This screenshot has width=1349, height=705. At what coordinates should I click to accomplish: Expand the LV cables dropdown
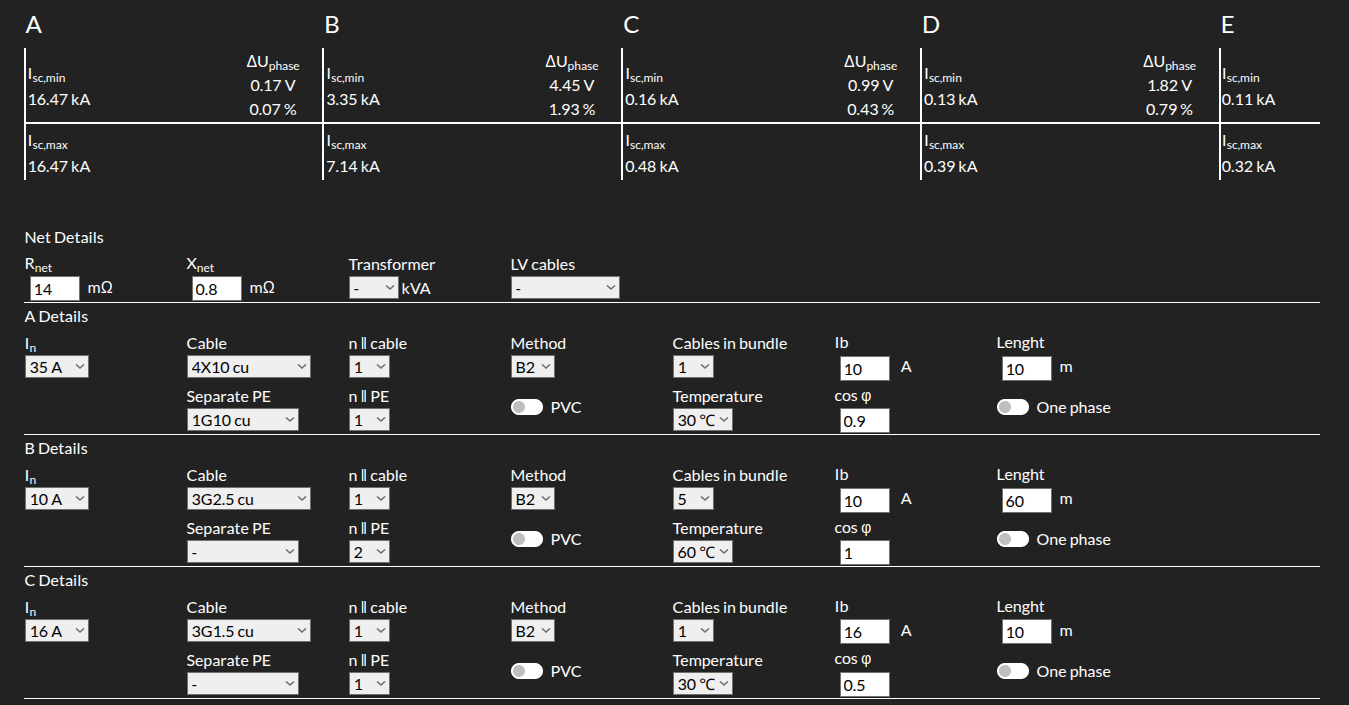pos(565,288)
